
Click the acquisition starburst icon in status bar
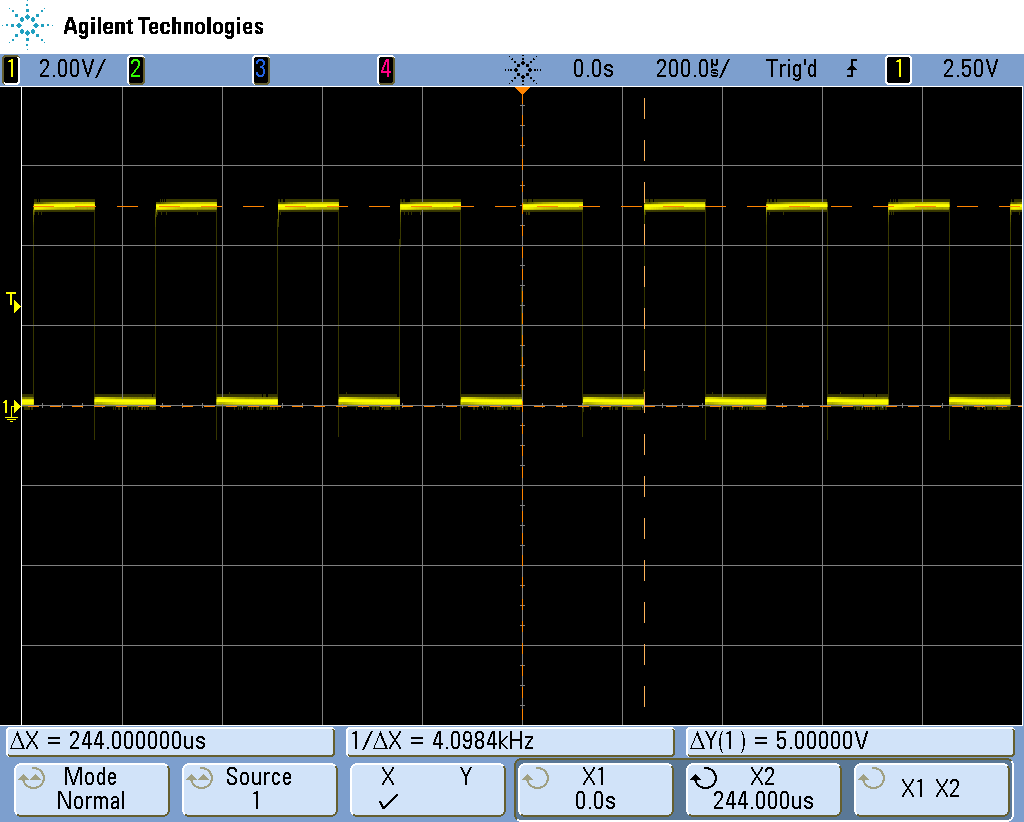tap(522, 69)
